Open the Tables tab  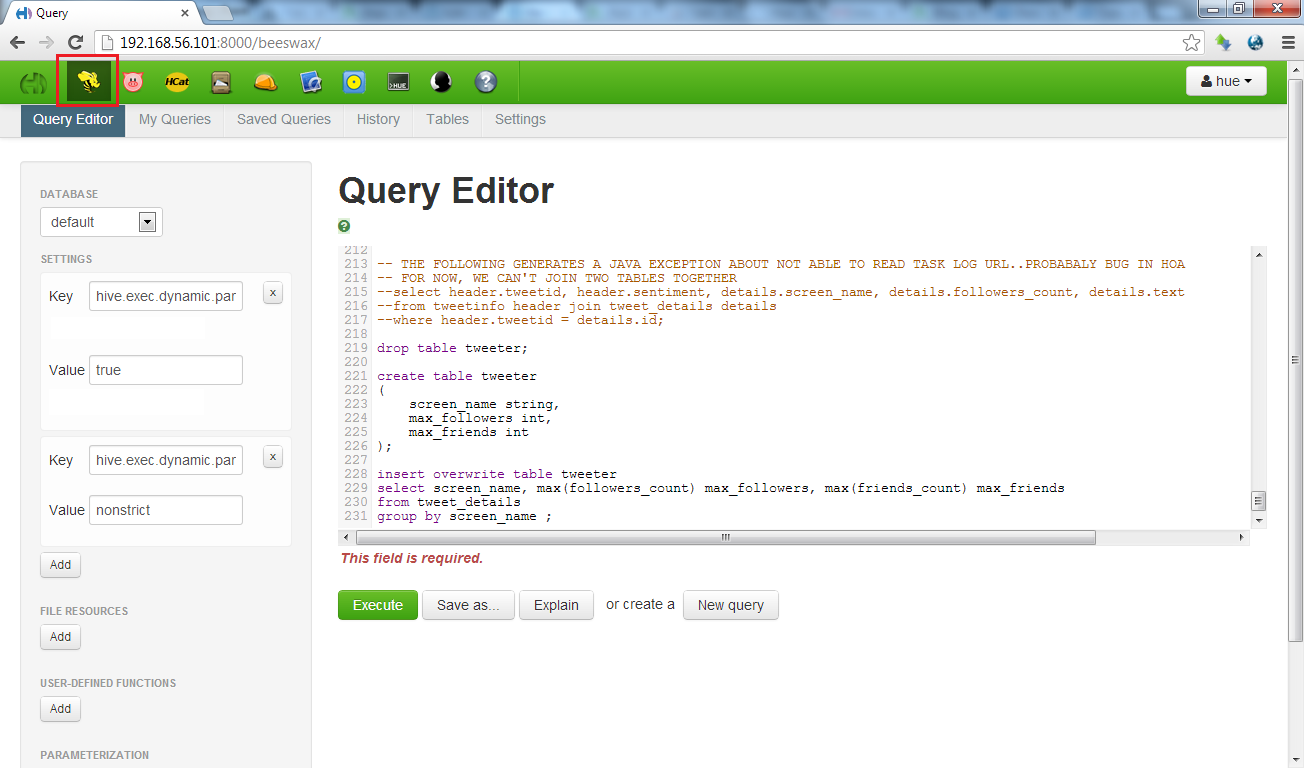pyautogui.click(x=447, y=119)
